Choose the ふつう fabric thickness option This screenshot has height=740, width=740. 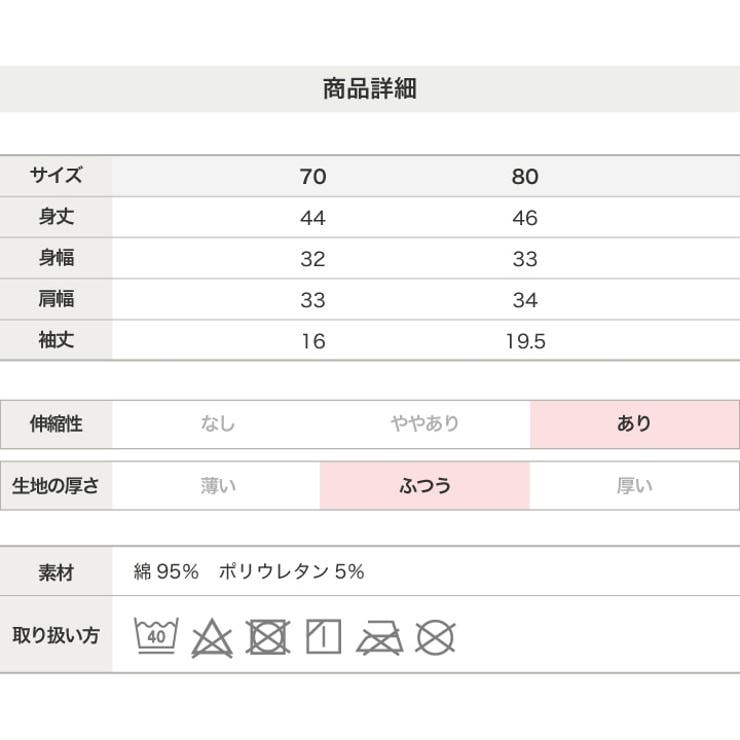pyautogui.click(x=425, y=487)
